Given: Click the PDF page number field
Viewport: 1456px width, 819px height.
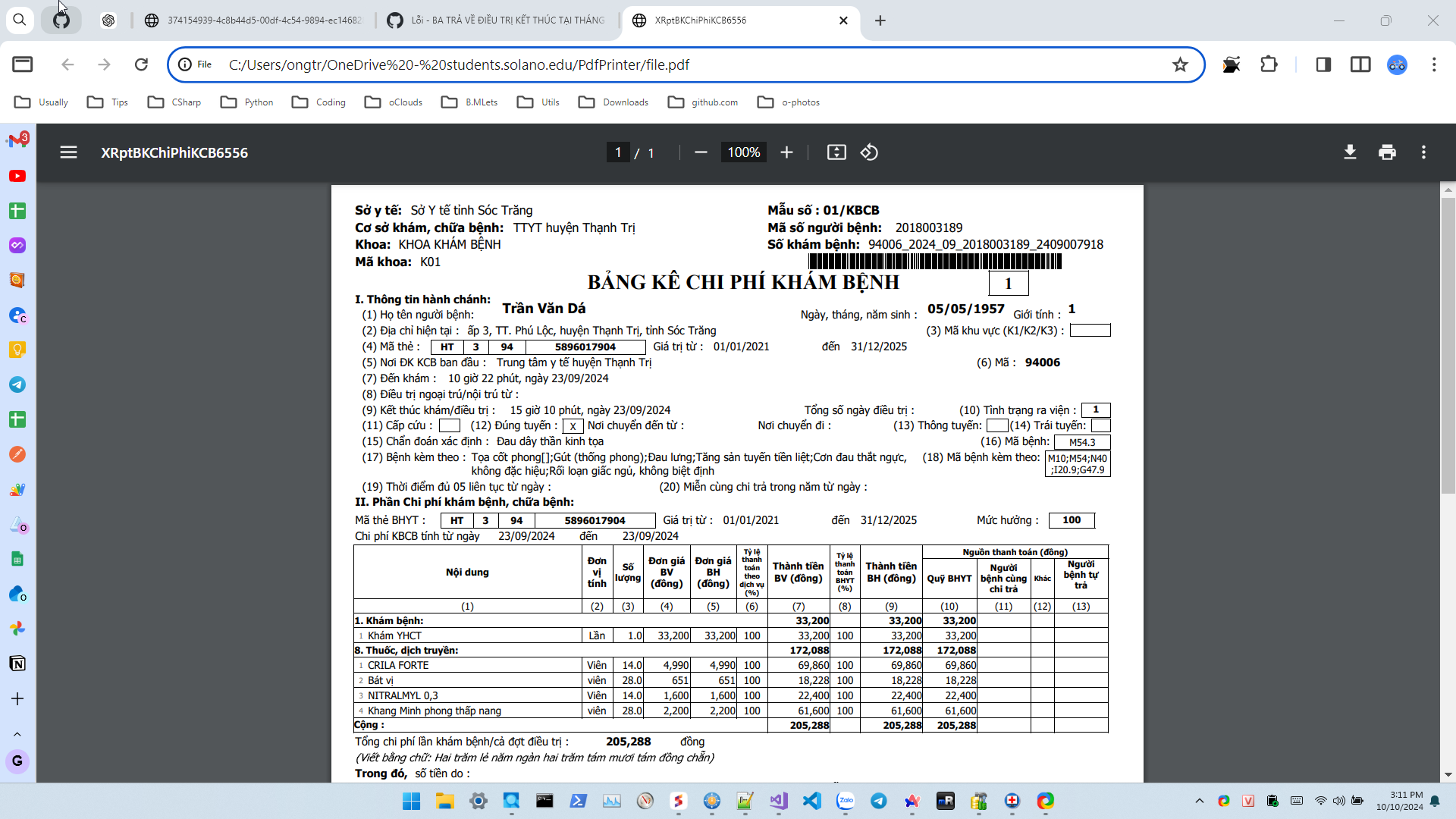Looking at the screenshot, I should click(x=618, y=152).
